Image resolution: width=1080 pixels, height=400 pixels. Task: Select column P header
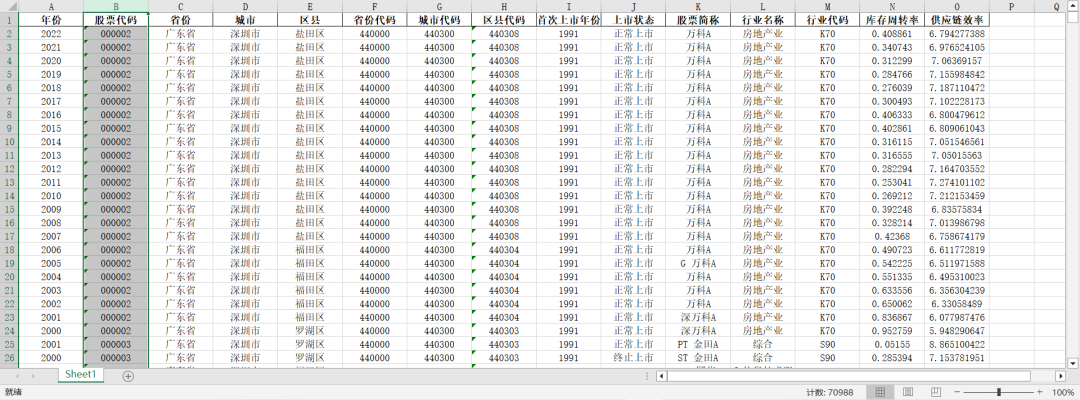pyautogui.click(x=1012, y=6)
